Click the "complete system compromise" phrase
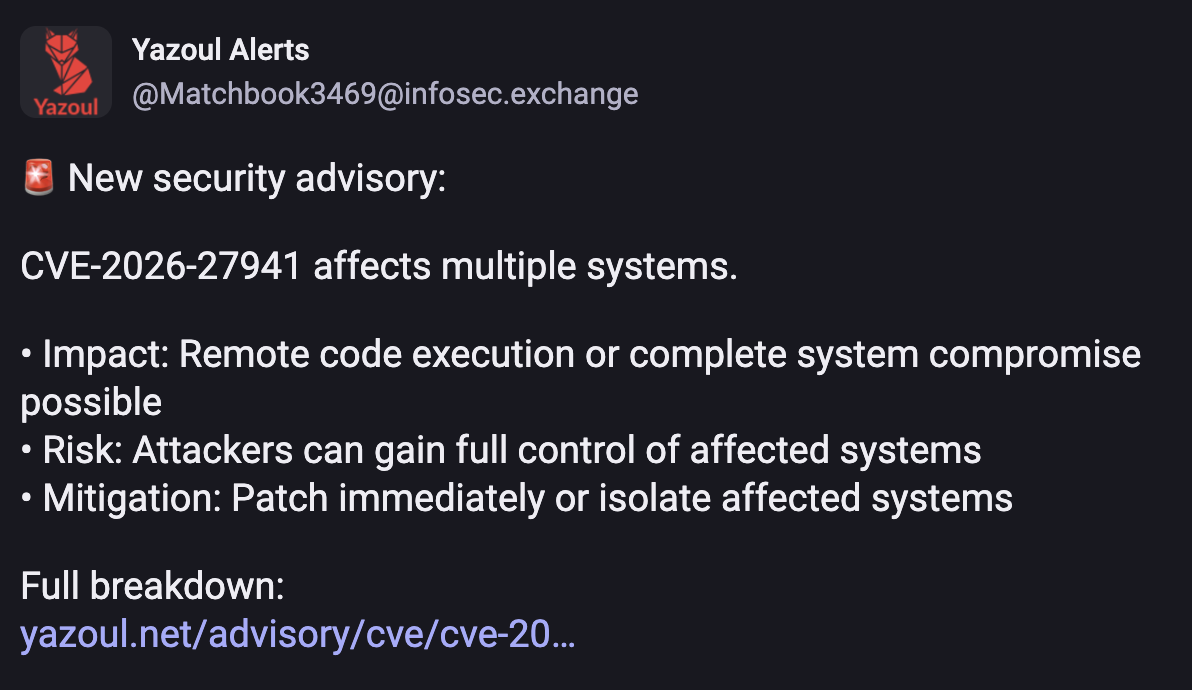 coord(885,355)
